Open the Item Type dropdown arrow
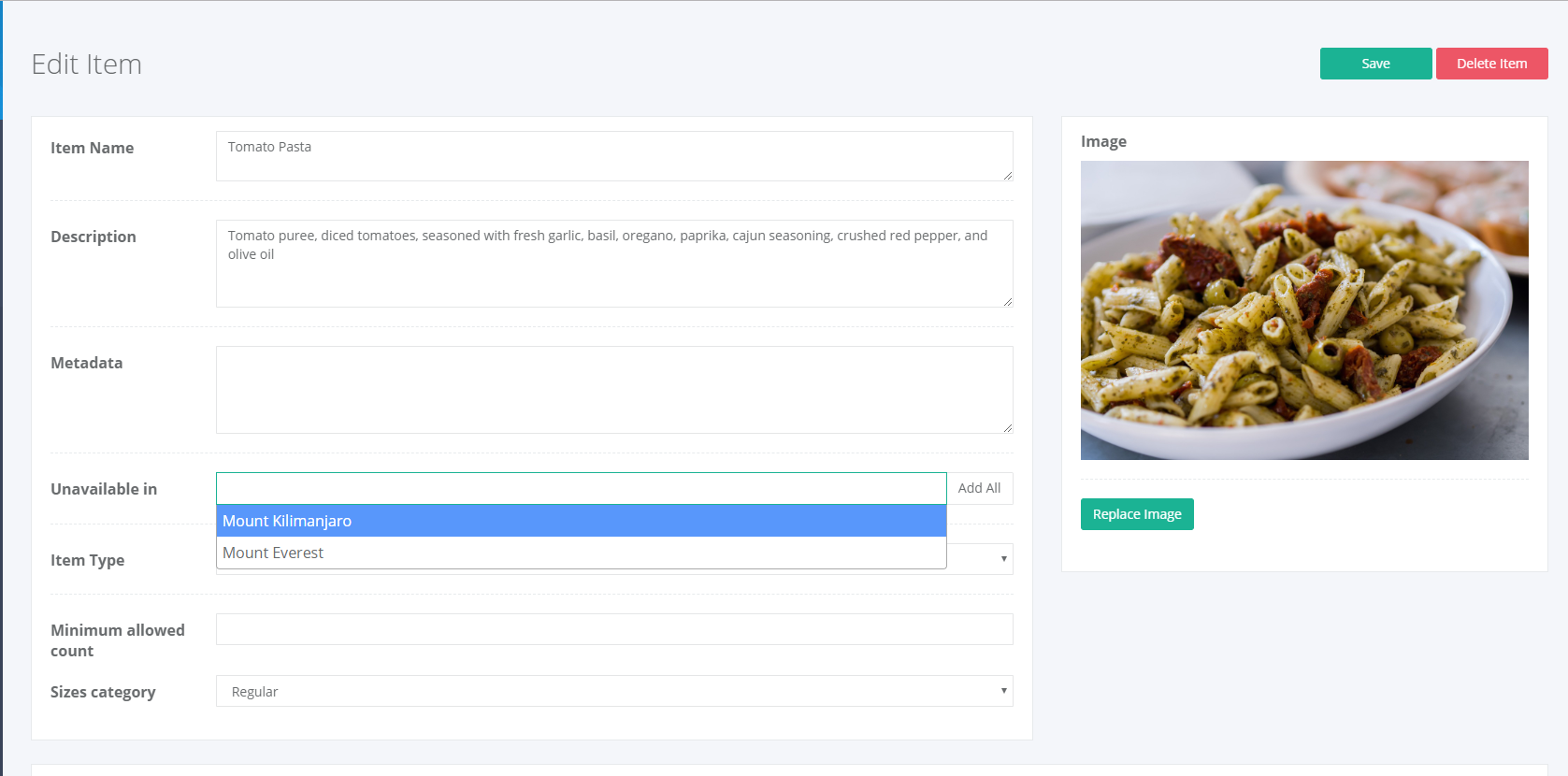The height and width of the screenshot is (776, 1568). (x=1003, y=559)
